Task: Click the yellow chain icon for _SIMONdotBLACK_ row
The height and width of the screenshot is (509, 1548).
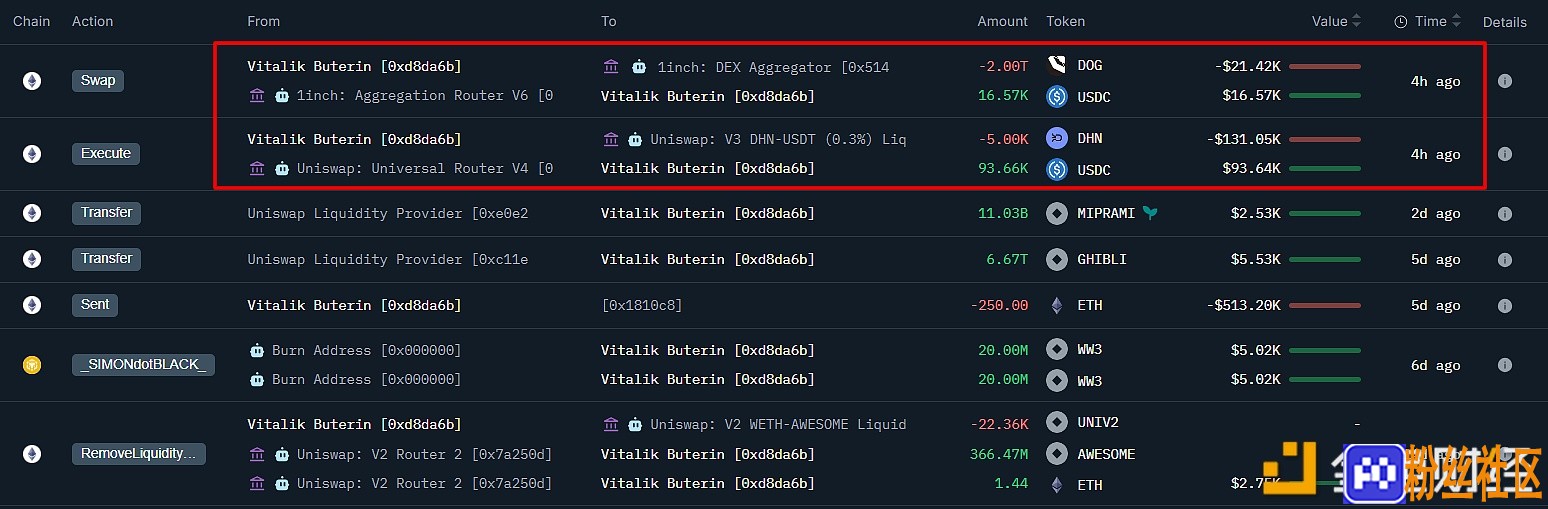Action: [x=32, y=365]
